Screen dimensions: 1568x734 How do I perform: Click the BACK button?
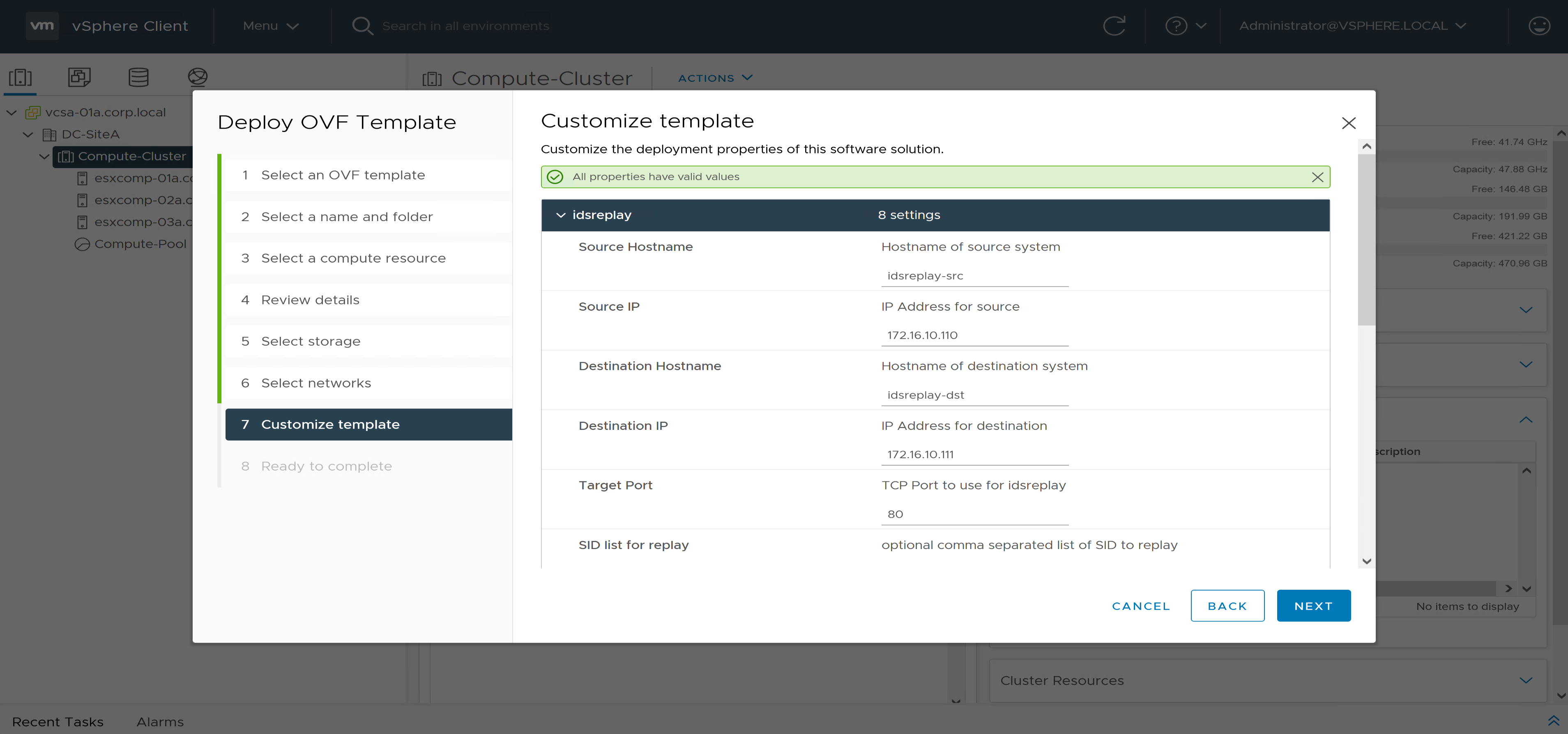click(1227, 606)
